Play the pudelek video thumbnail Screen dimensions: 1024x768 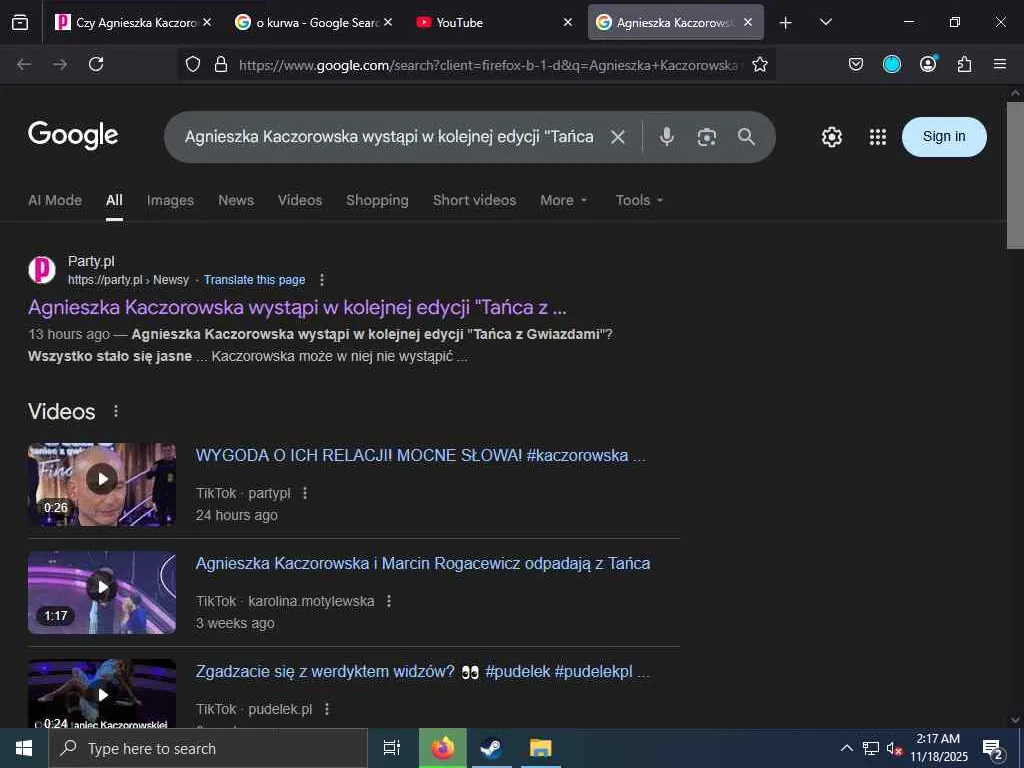point(102,694)
